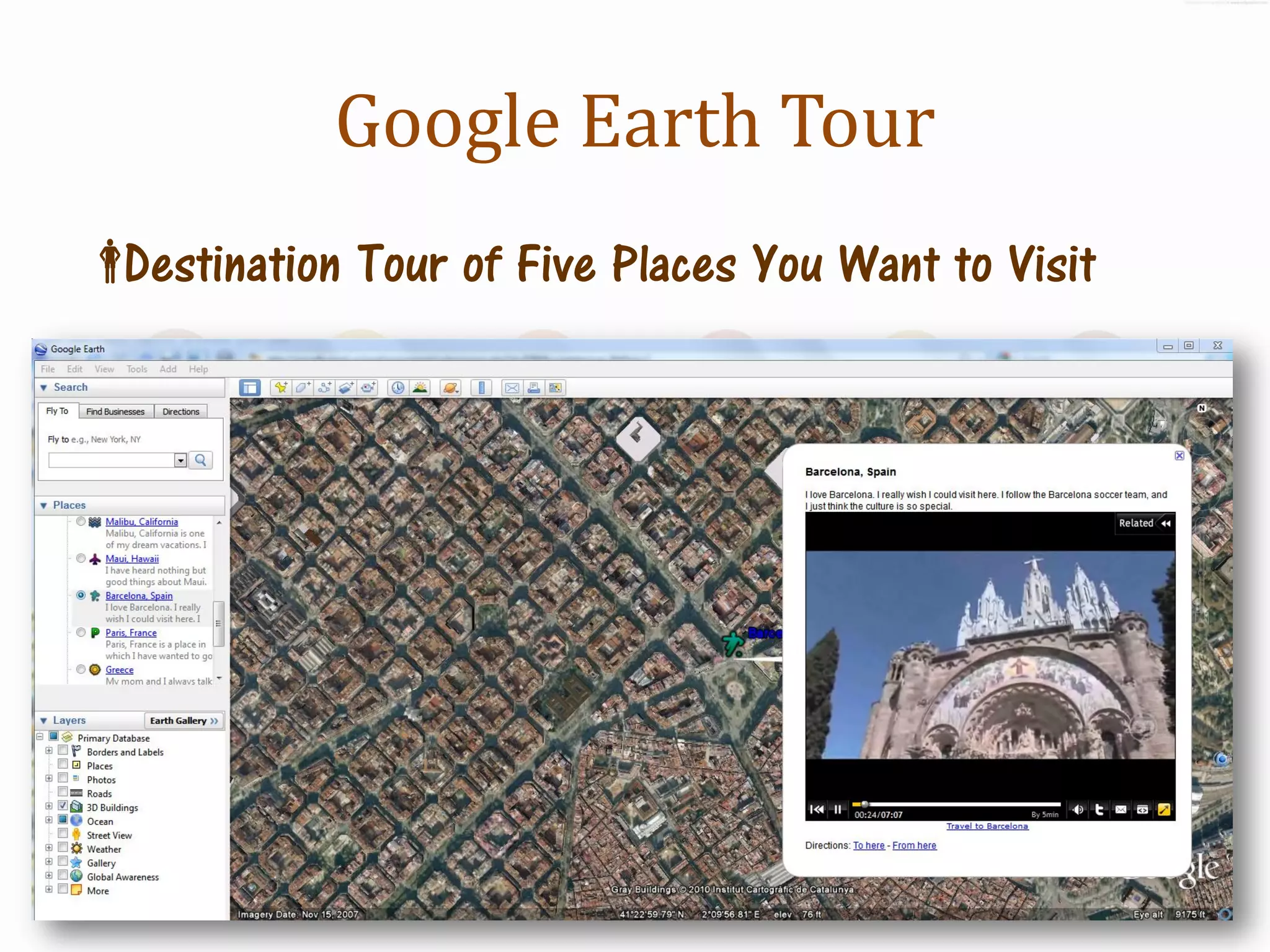
Task: Select the Add Polygon tool
Action: click(303, 388)
